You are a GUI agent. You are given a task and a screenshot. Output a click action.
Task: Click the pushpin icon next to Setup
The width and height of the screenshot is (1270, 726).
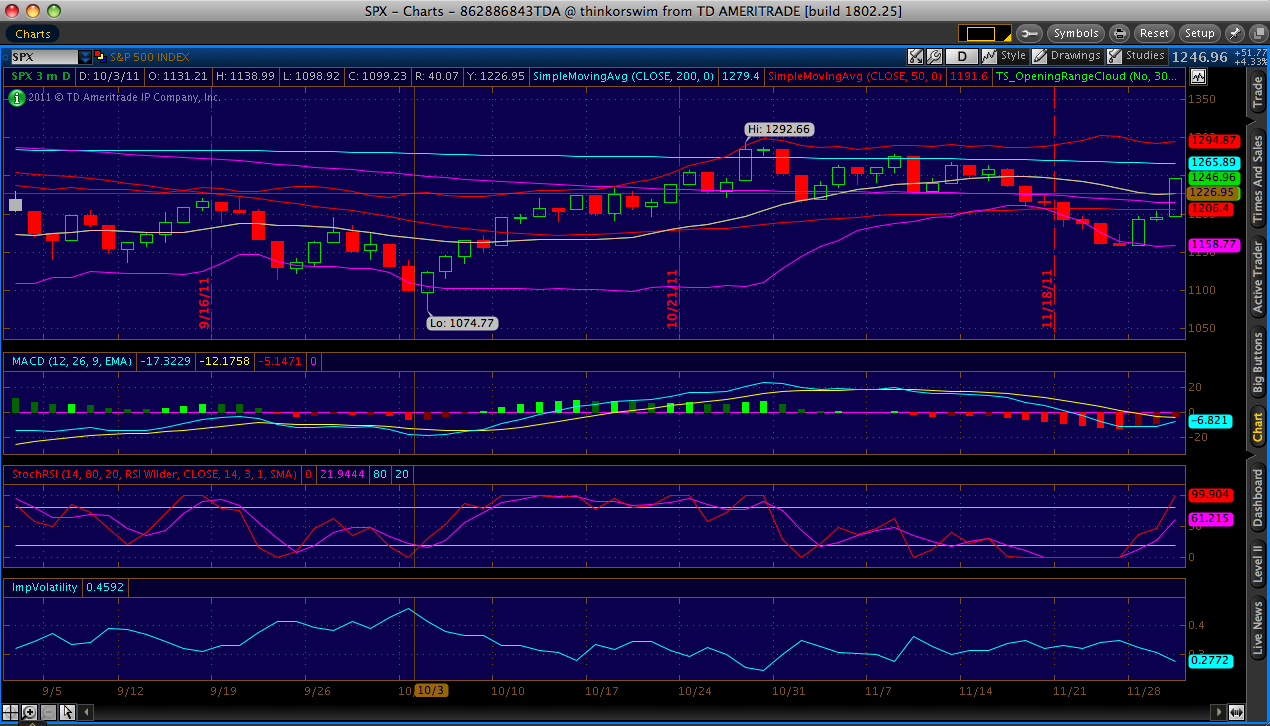1235,33
